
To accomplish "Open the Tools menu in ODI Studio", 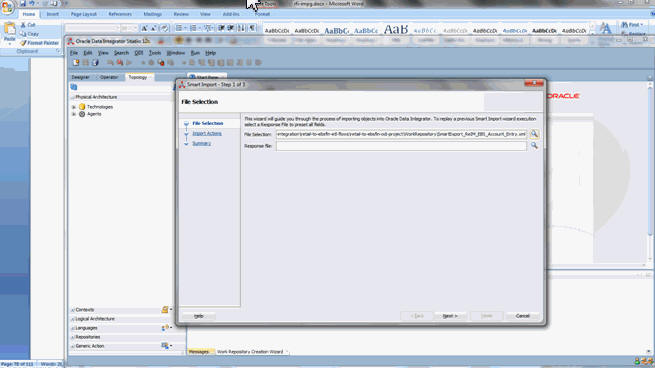I will (x=155, y=53).
